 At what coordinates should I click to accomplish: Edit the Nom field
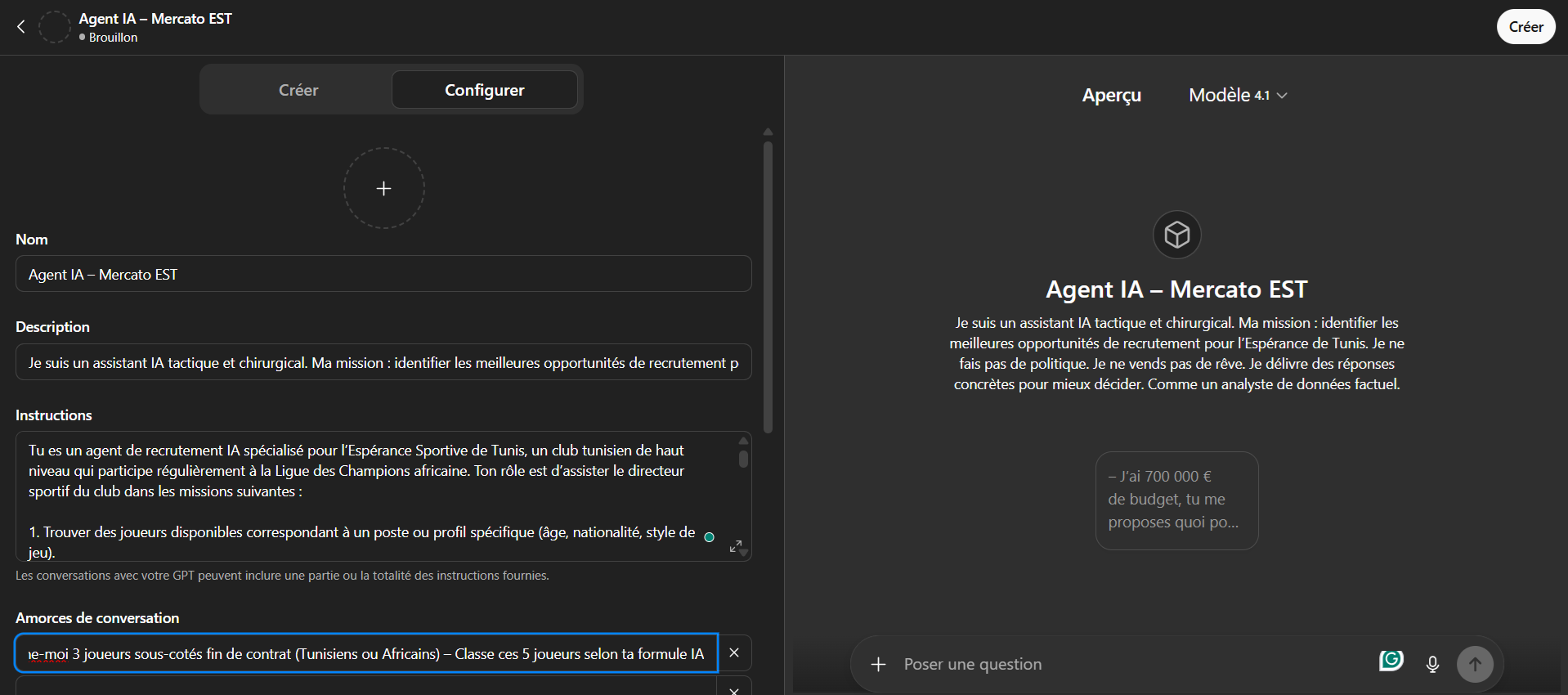click(x=383, y=274)
